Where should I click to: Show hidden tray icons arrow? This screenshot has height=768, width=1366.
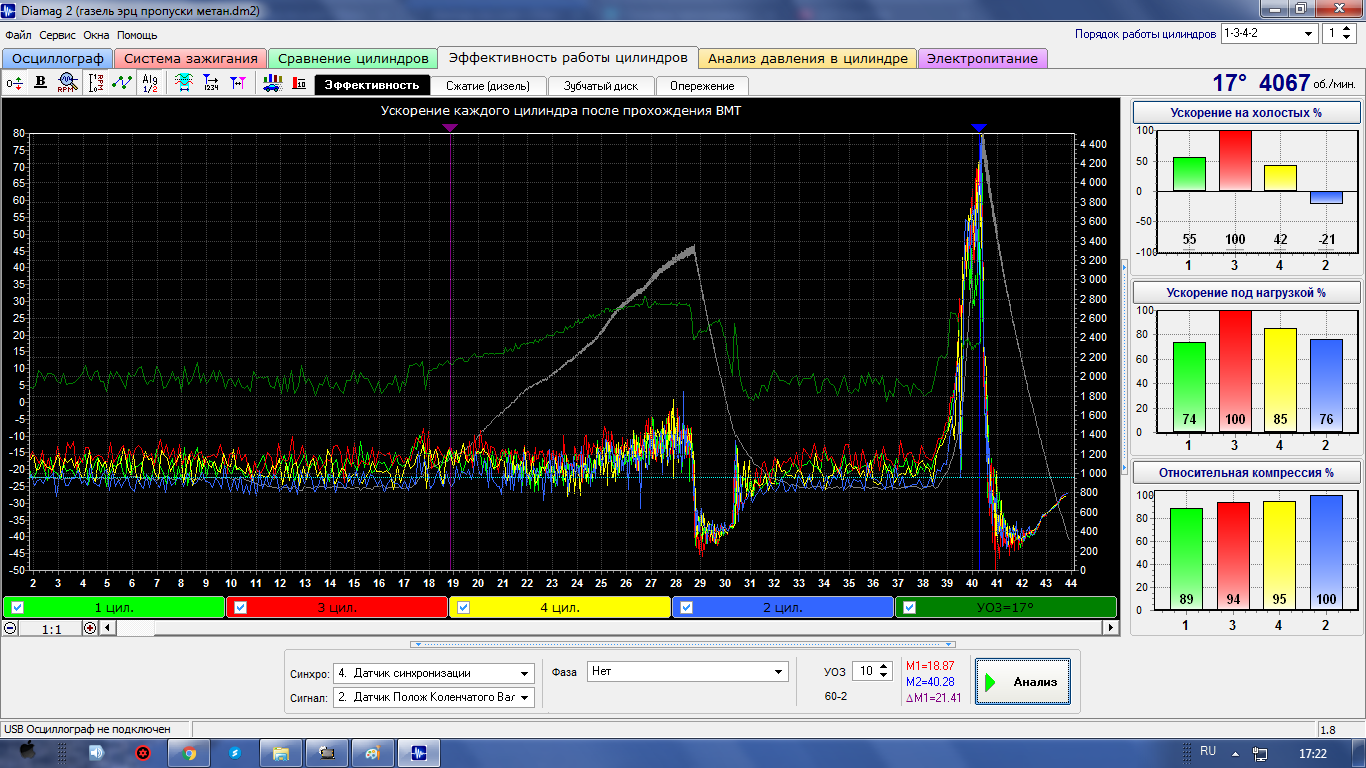(x=1236, y=752)
